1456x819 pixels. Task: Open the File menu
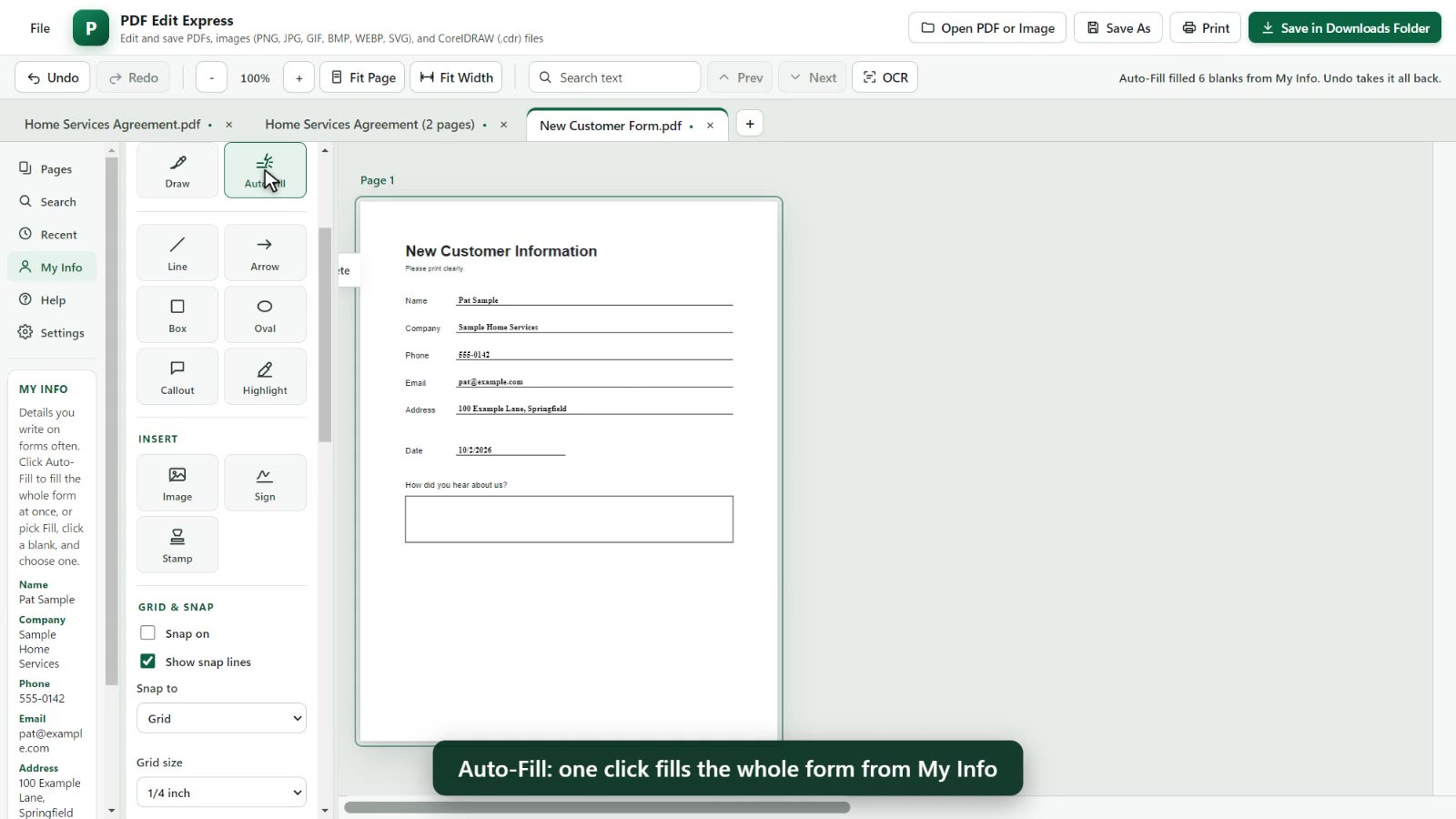click(x=40, y=28)
